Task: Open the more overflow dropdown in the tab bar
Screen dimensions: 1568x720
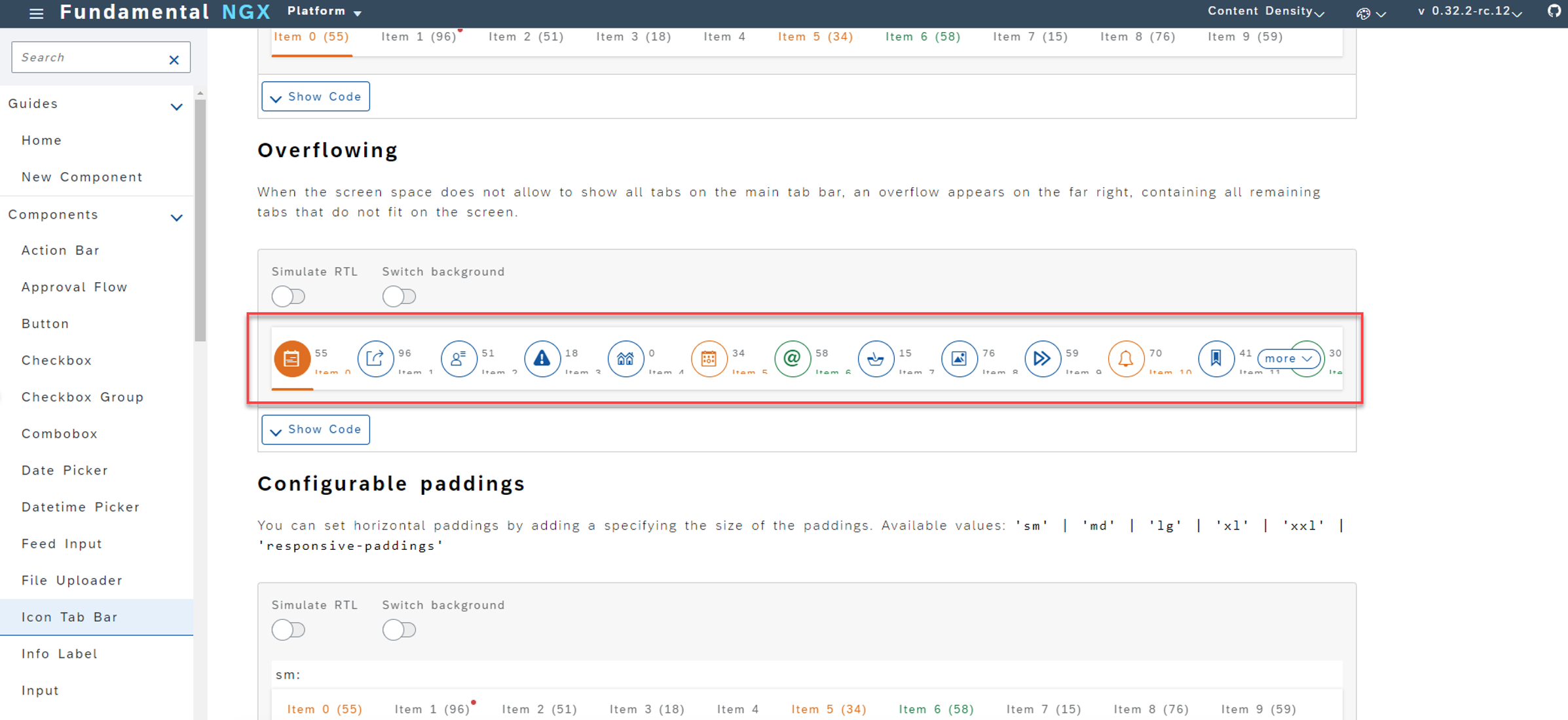Action: [x=1287, y=359]
